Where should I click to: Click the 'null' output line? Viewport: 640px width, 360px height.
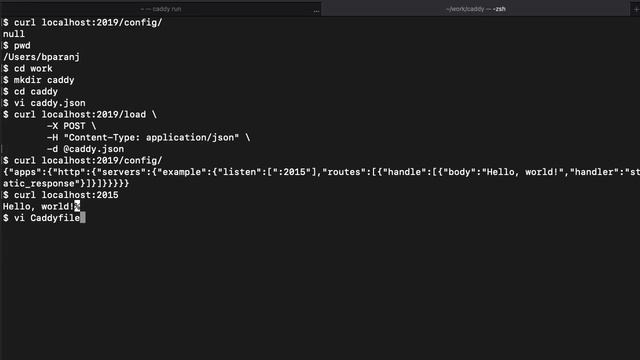pos(13,34)
